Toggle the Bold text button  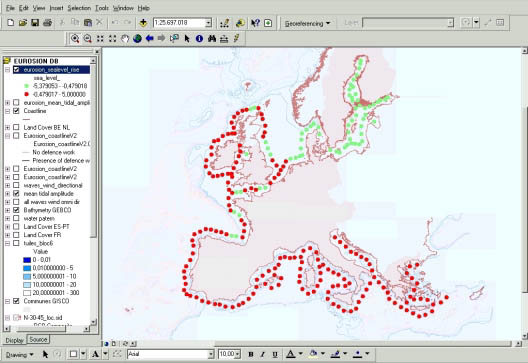click(x=251, y=354)
